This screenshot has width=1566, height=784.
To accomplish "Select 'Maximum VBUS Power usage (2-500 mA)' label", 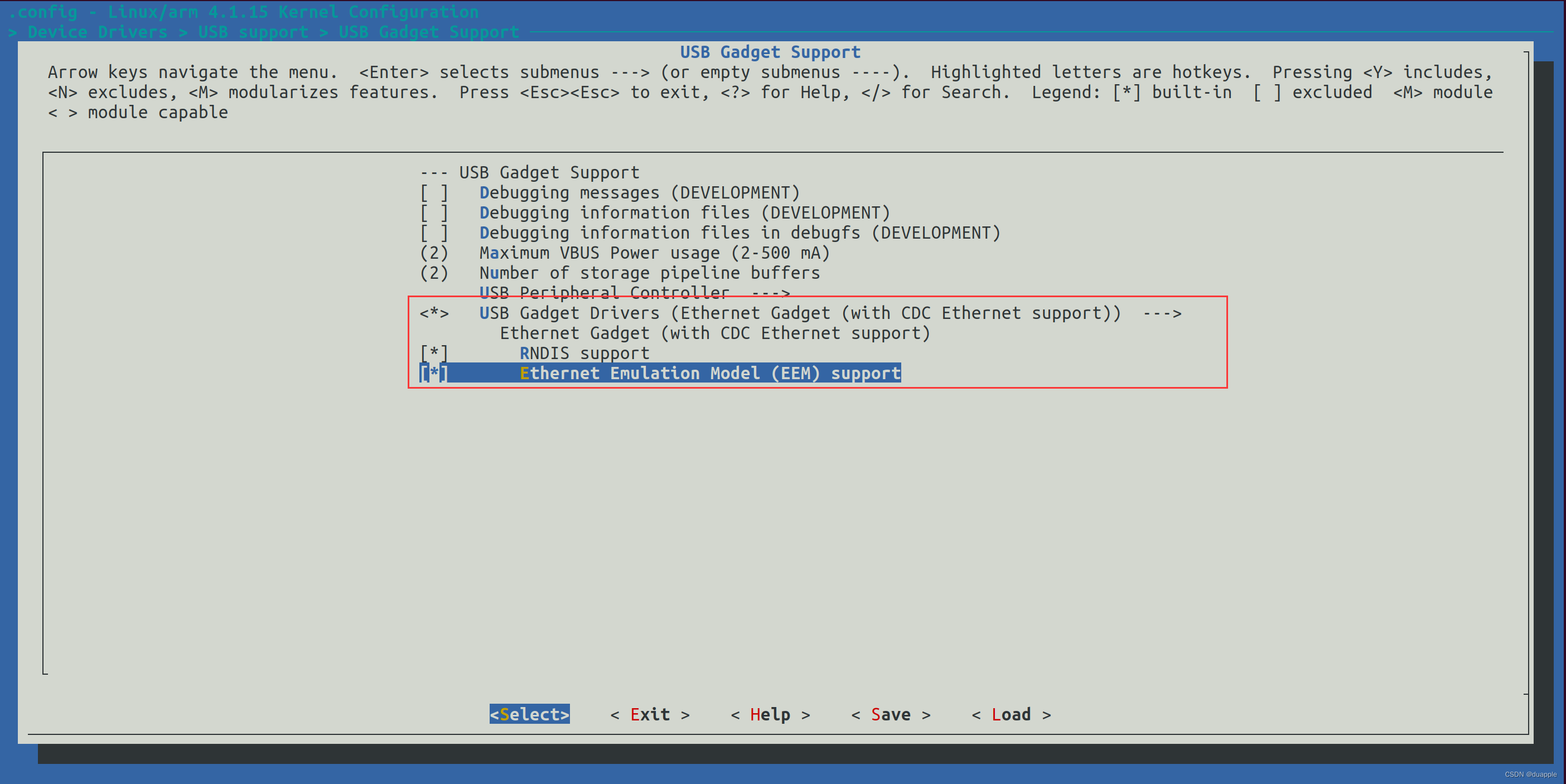I will tap(655, 253).
